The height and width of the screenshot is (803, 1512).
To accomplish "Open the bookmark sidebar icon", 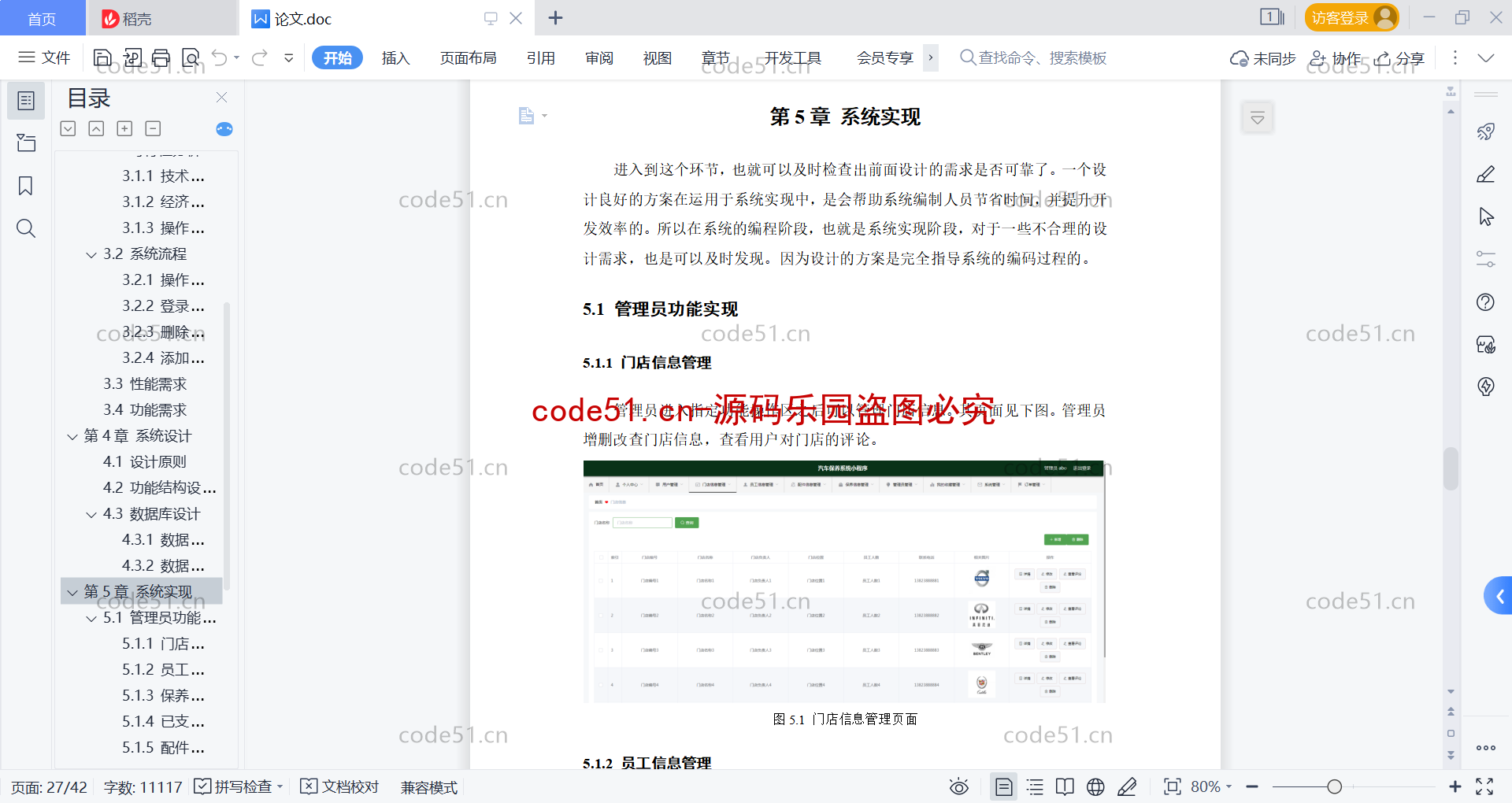I will pos(26,186).
